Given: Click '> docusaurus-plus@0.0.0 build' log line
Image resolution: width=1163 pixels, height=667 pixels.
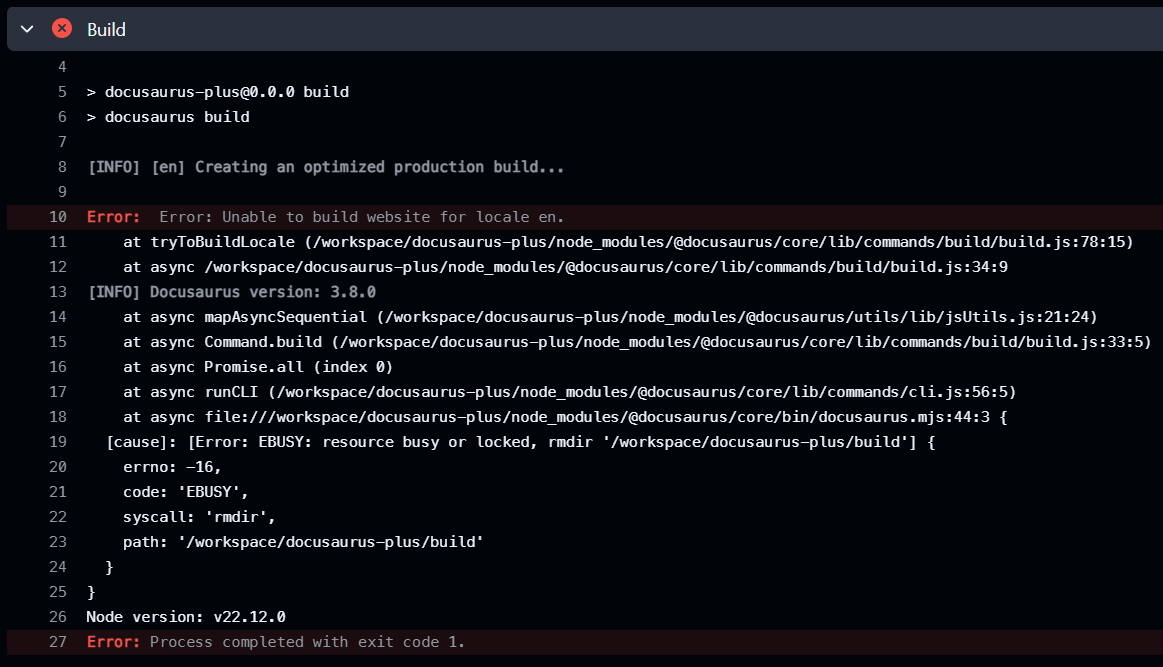Looking at the screenshot, I should tap(218, 92).
